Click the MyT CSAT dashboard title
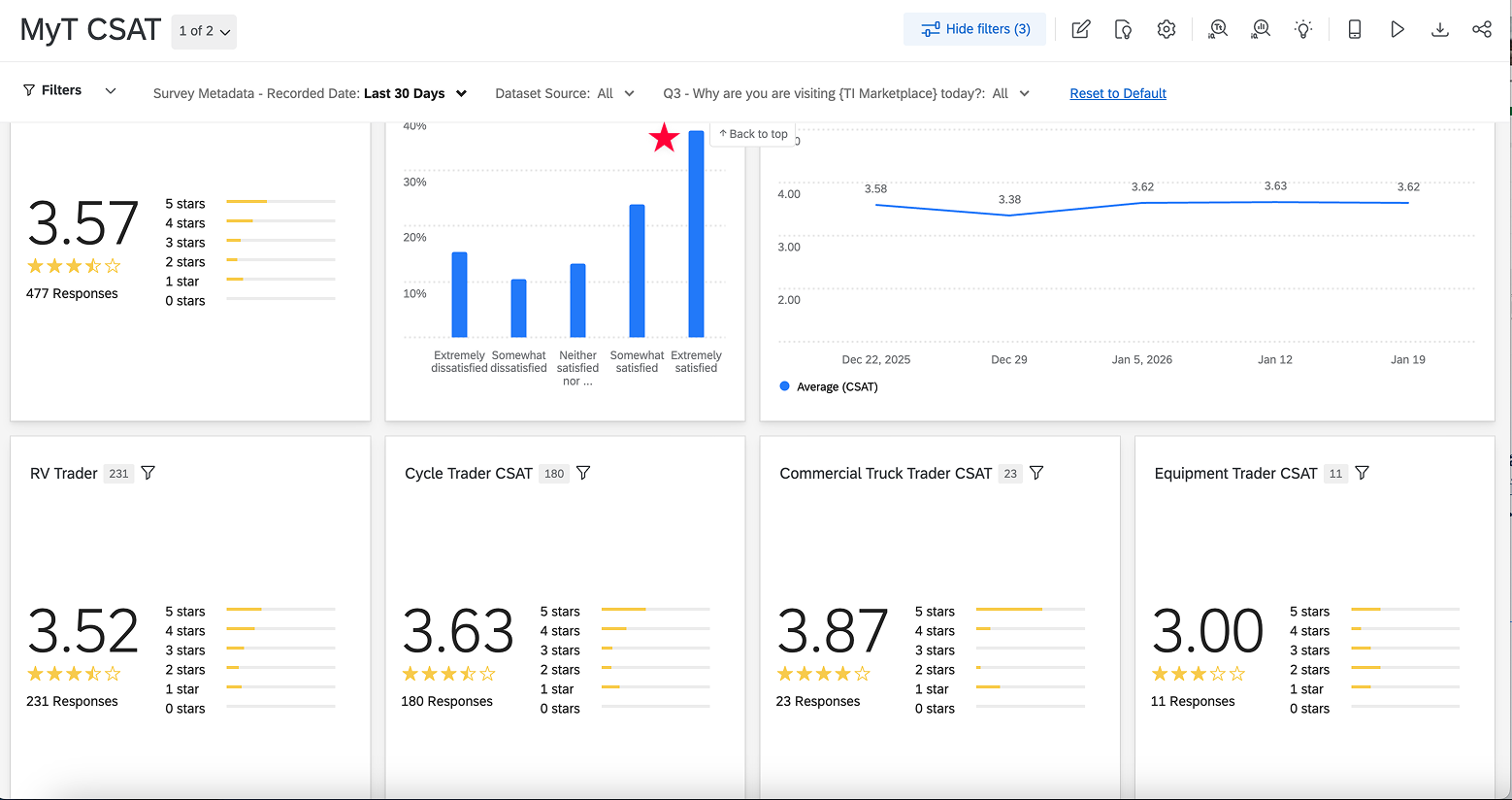The width and height of the screenshot is (1512, 800). click(90, 30)
